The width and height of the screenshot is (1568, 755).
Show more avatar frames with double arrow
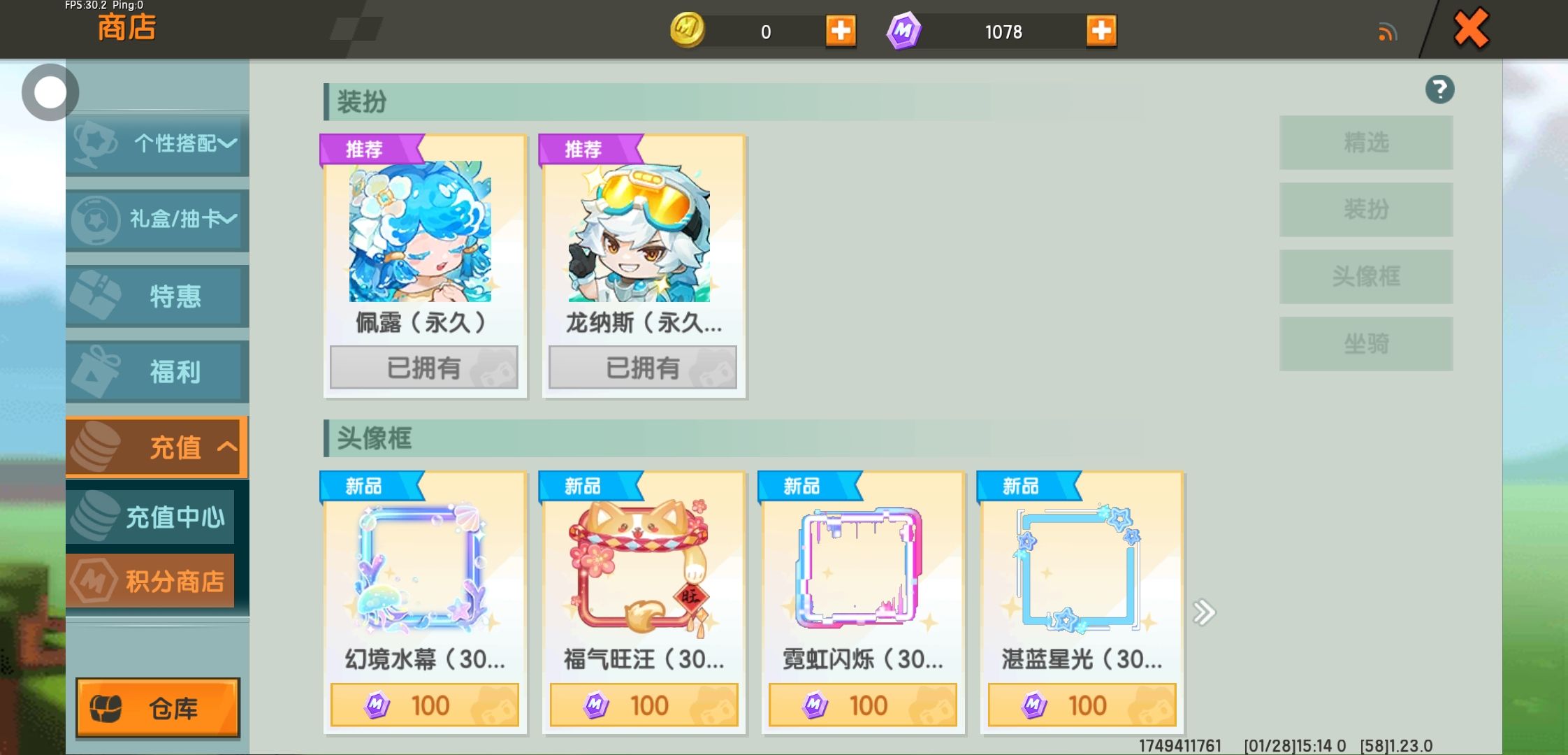(x=1204, y=612)
